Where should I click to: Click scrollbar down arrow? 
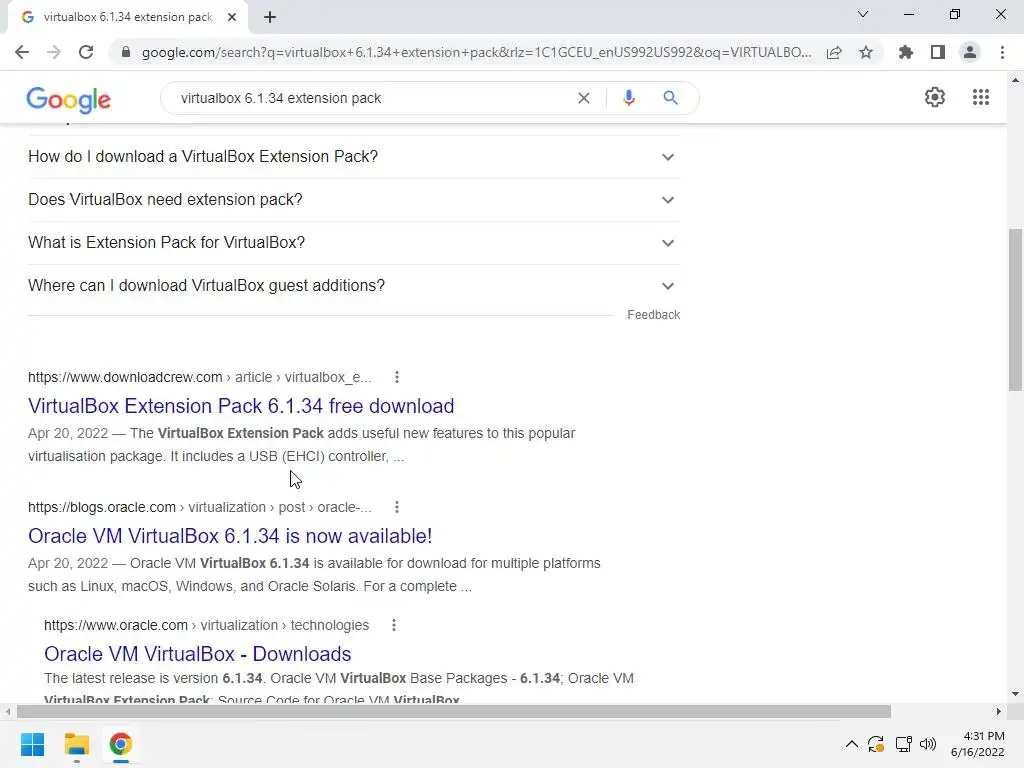coord(1015,694)
